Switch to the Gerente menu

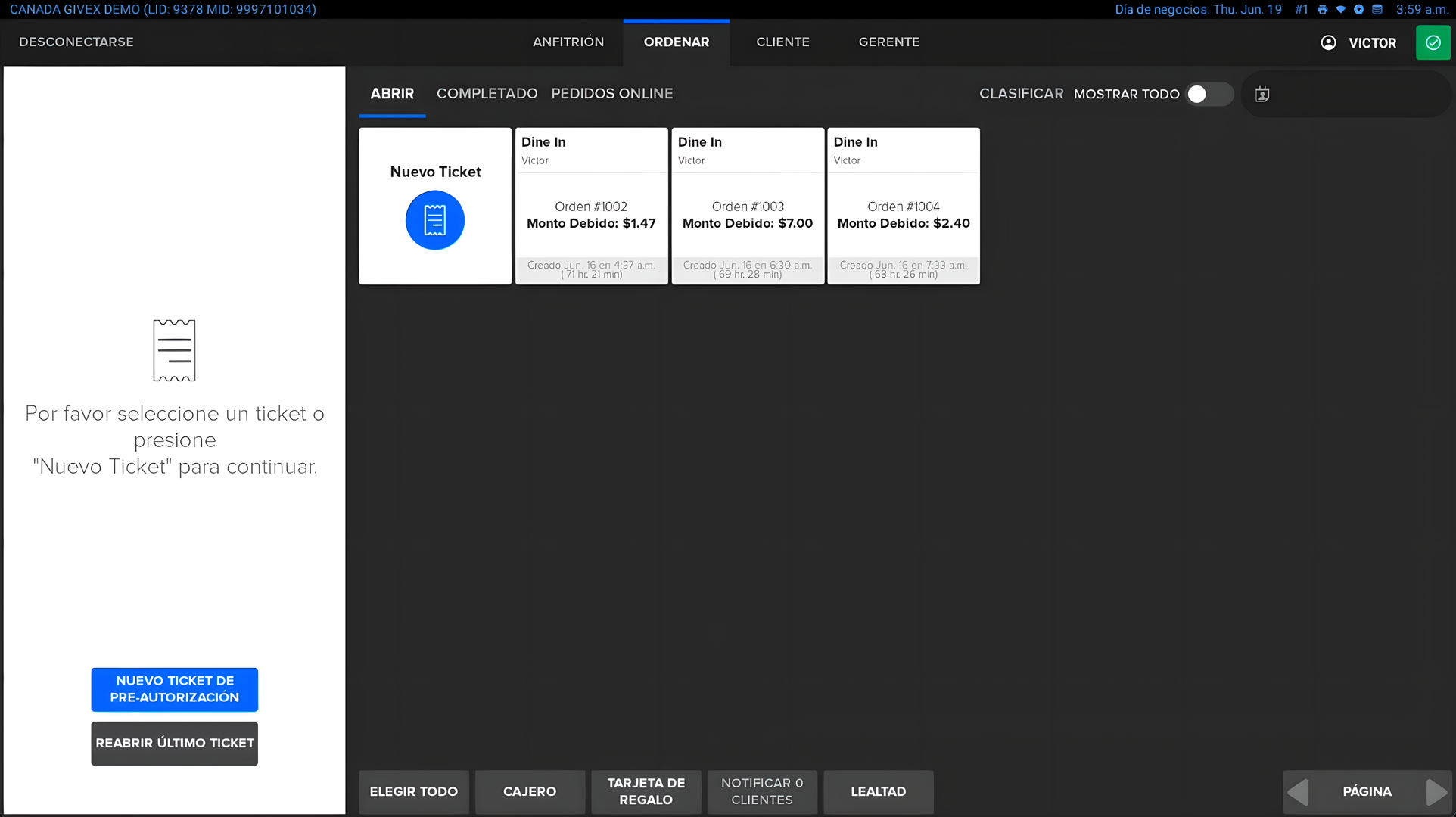(888, 42)
